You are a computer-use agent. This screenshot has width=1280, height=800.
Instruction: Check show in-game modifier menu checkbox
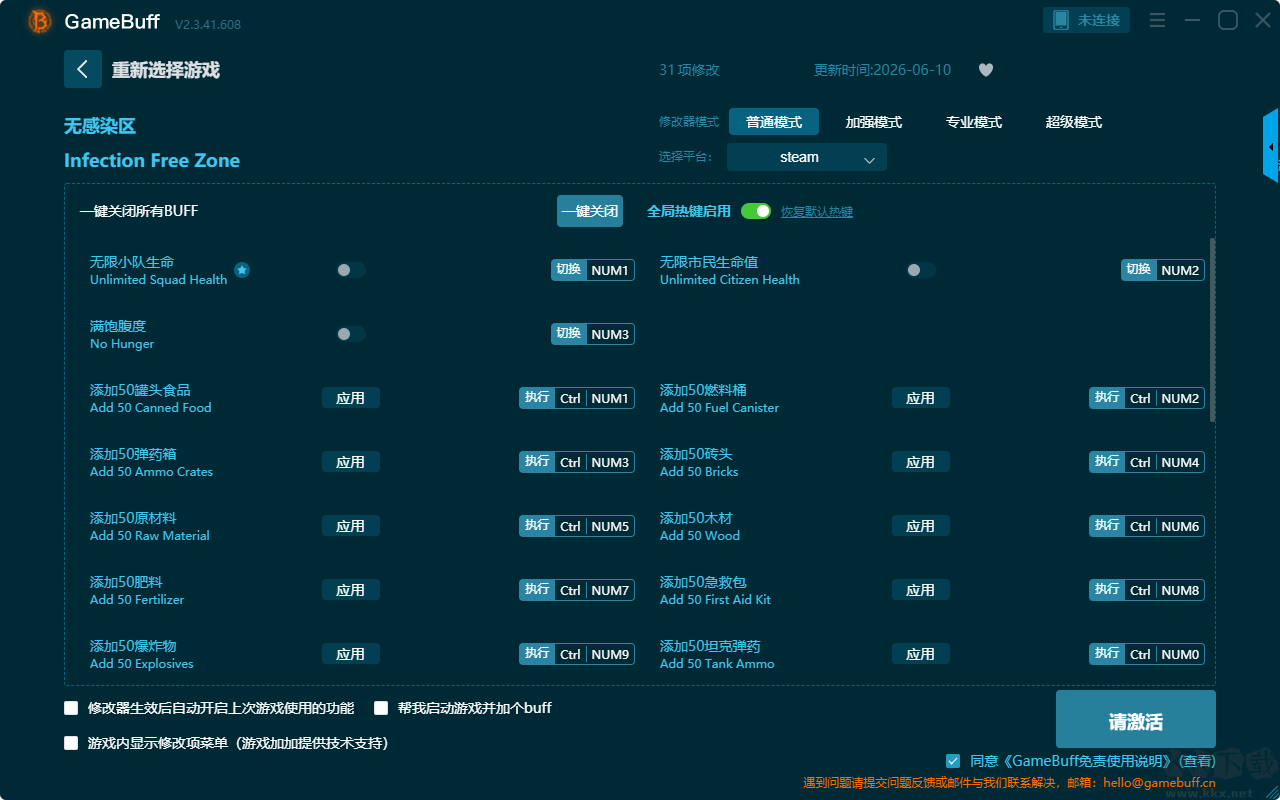pyautogui.click(x=71, y=743)
